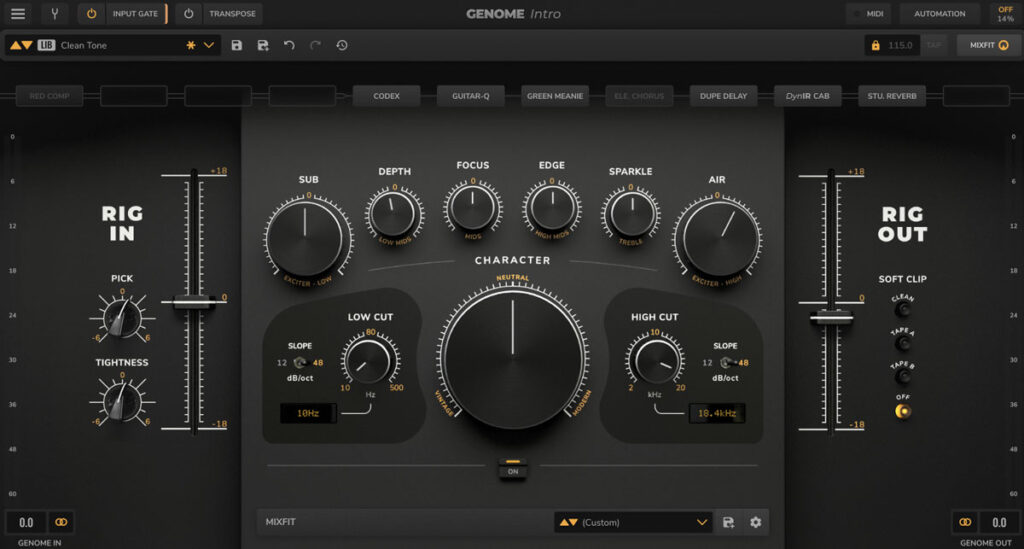1024x549 pixels.
Task: Click the Save As preset icon
Action: tap(263, 45)
